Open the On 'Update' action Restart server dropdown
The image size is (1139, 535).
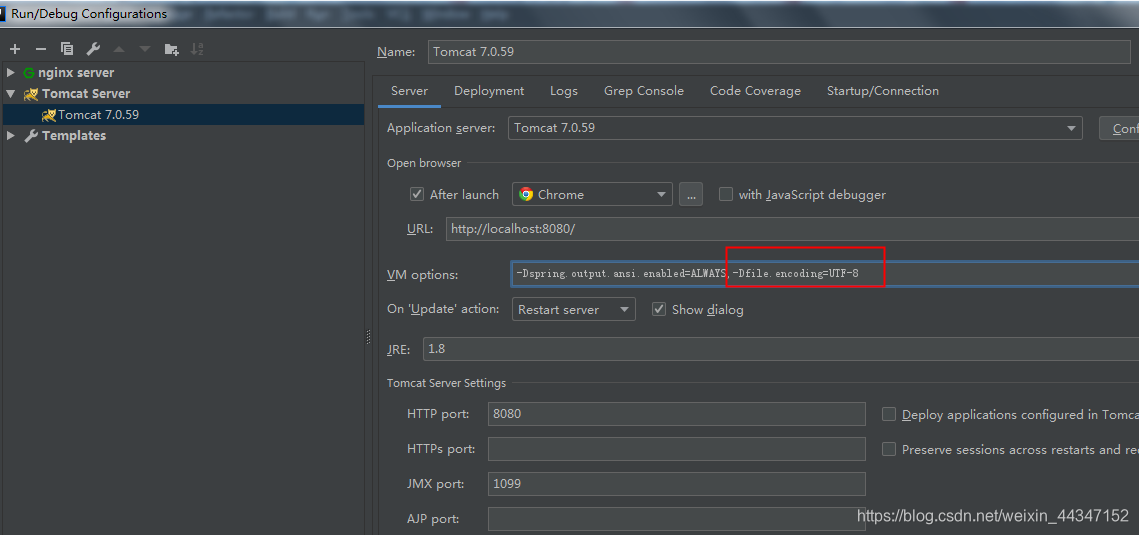click(574, 309)
